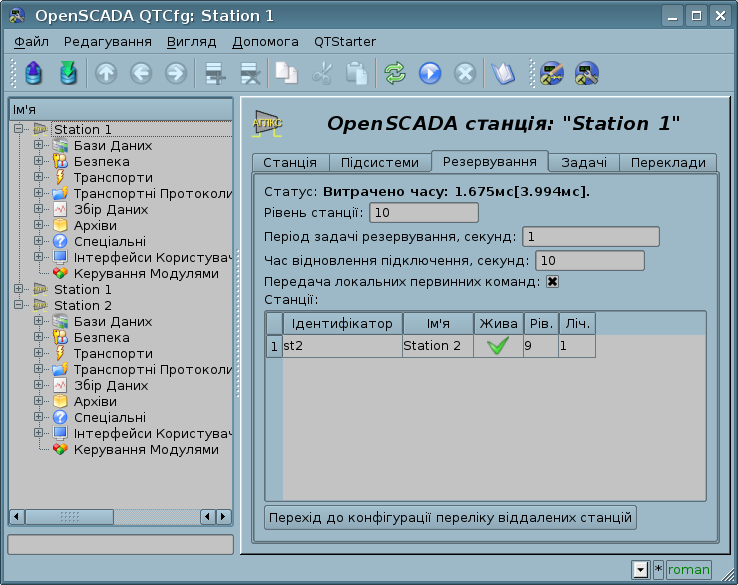Expand 'Бази Даних' under Station 2
This screenshot has height=585, width=738.
pos(39,321)
